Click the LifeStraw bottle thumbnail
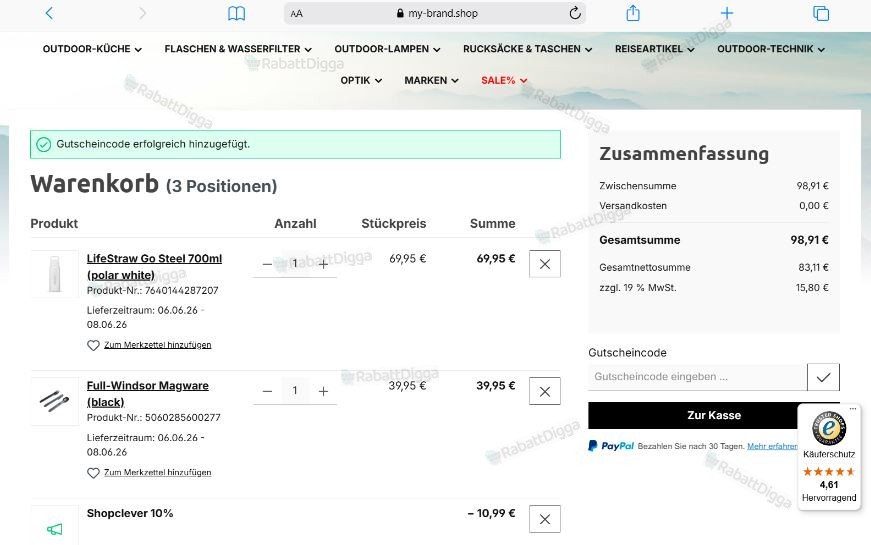Screen dimensions: 871x545 pyautogui.click(x=54, y=274)
